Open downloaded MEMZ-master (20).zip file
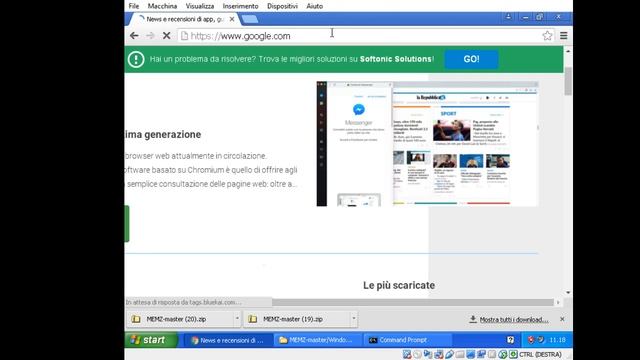 click(x=180, y=319)
